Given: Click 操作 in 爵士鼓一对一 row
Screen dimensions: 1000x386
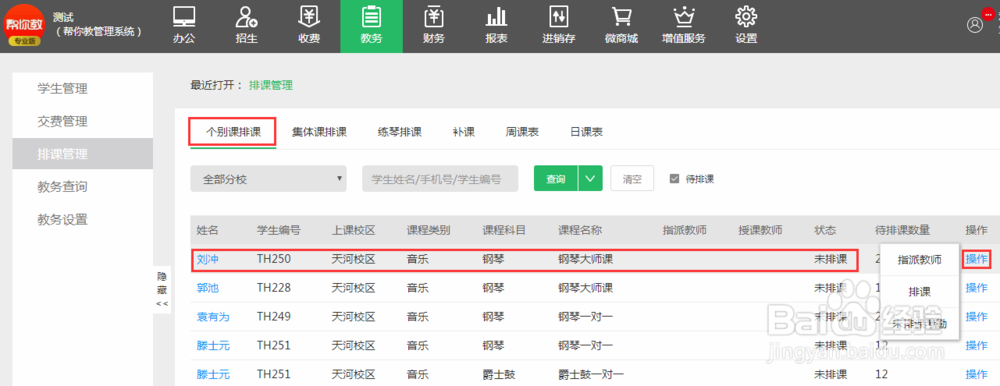Looking at the screenshot, I should pos(976,374).
